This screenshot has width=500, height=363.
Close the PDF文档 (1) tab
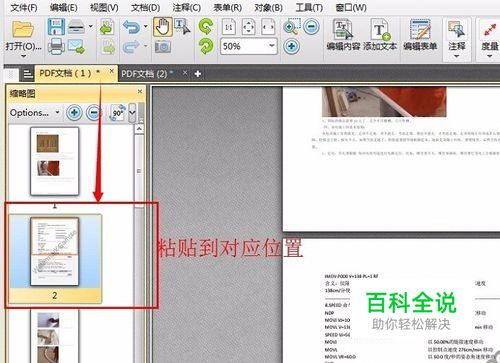click(112, 71)
